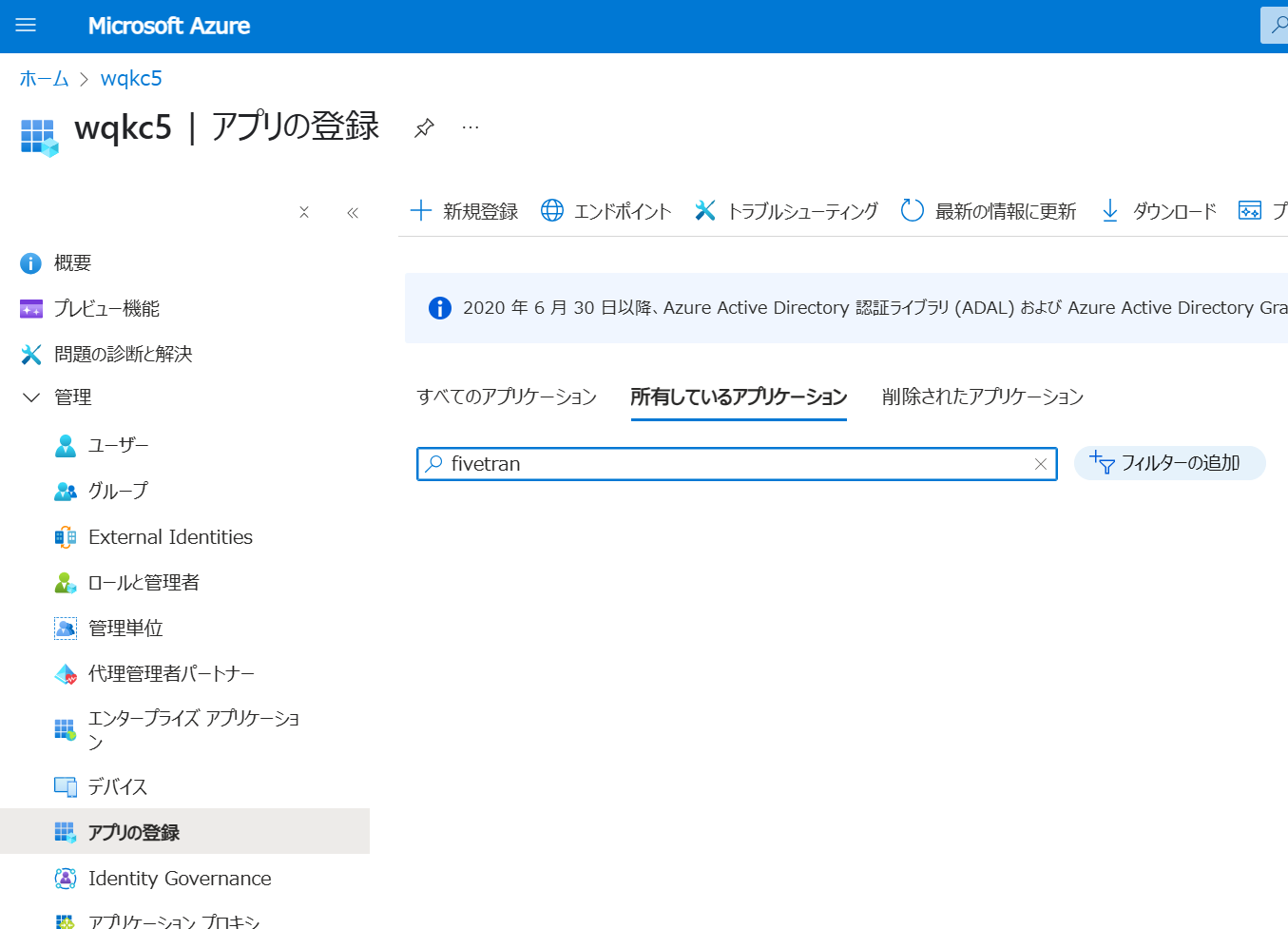Pin this blade with the pin icon

(424, 127)
